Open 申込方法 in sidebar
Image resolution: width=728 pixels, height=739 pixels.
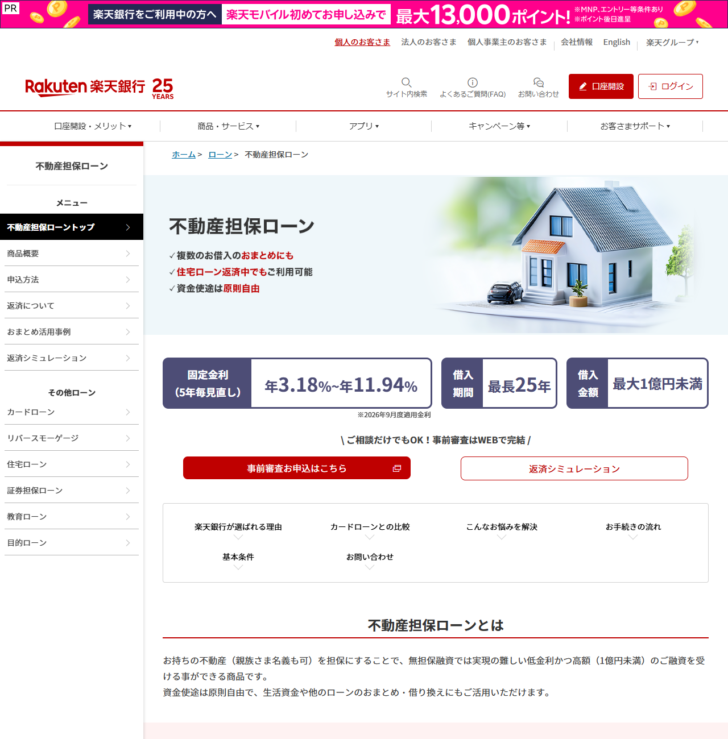point(72,280)
